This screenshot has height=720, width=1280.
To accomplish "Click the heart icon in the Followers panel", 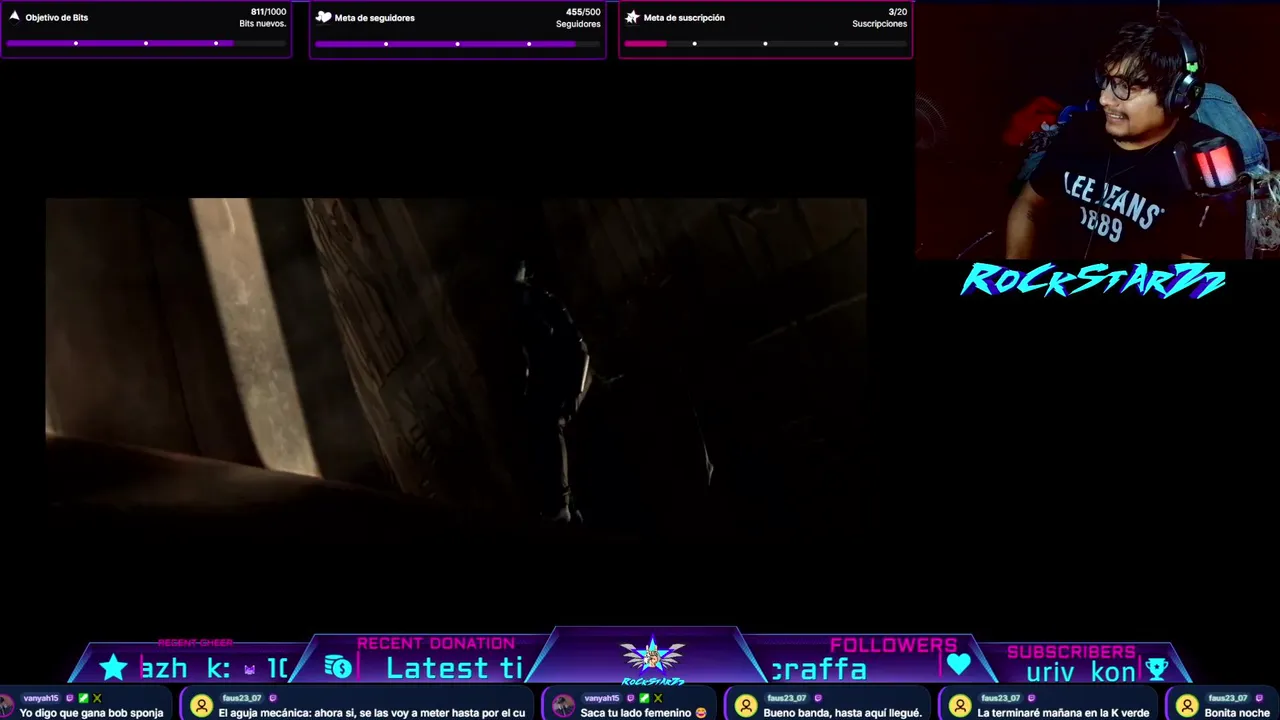I will pyautogui.click(x=958, y=664).
